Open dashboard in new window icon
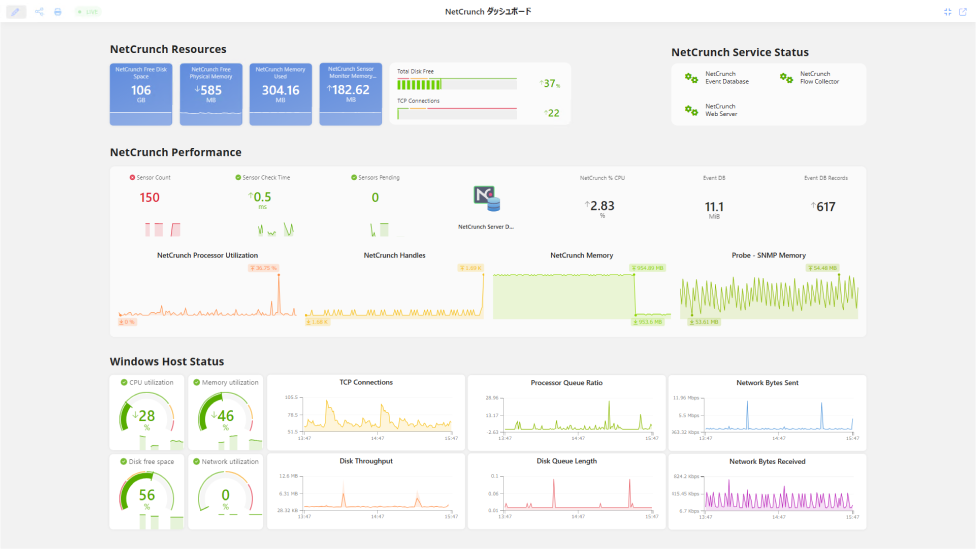The height and width of the screenshot is (549, 976). click(x=963, y=12)
